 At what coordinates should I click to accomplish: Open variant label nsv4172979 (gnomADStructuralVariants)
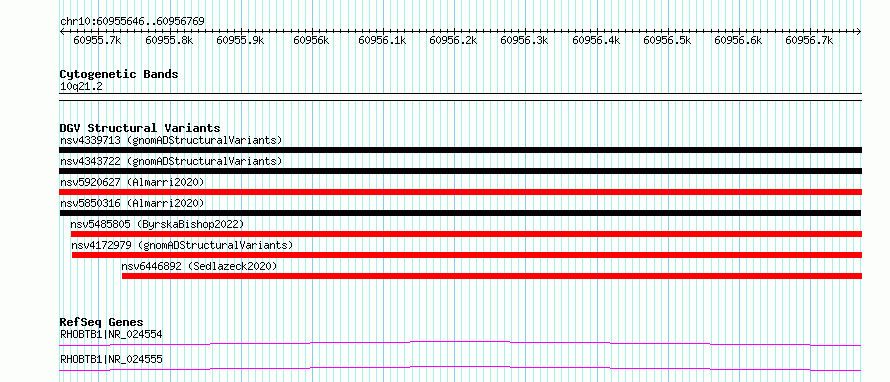tap(182, 245)
